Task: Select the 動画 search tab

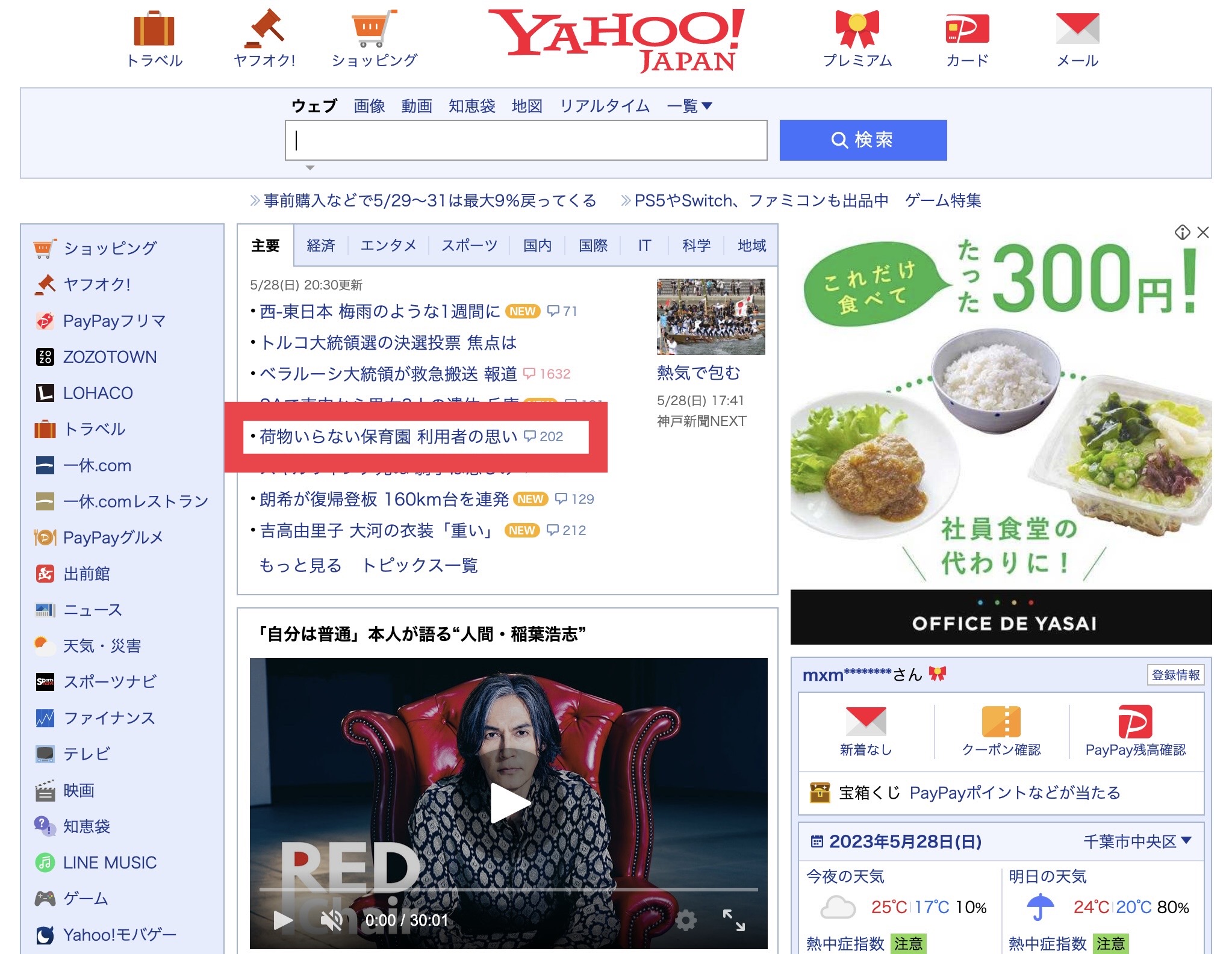Action: (x=417, y=106)
